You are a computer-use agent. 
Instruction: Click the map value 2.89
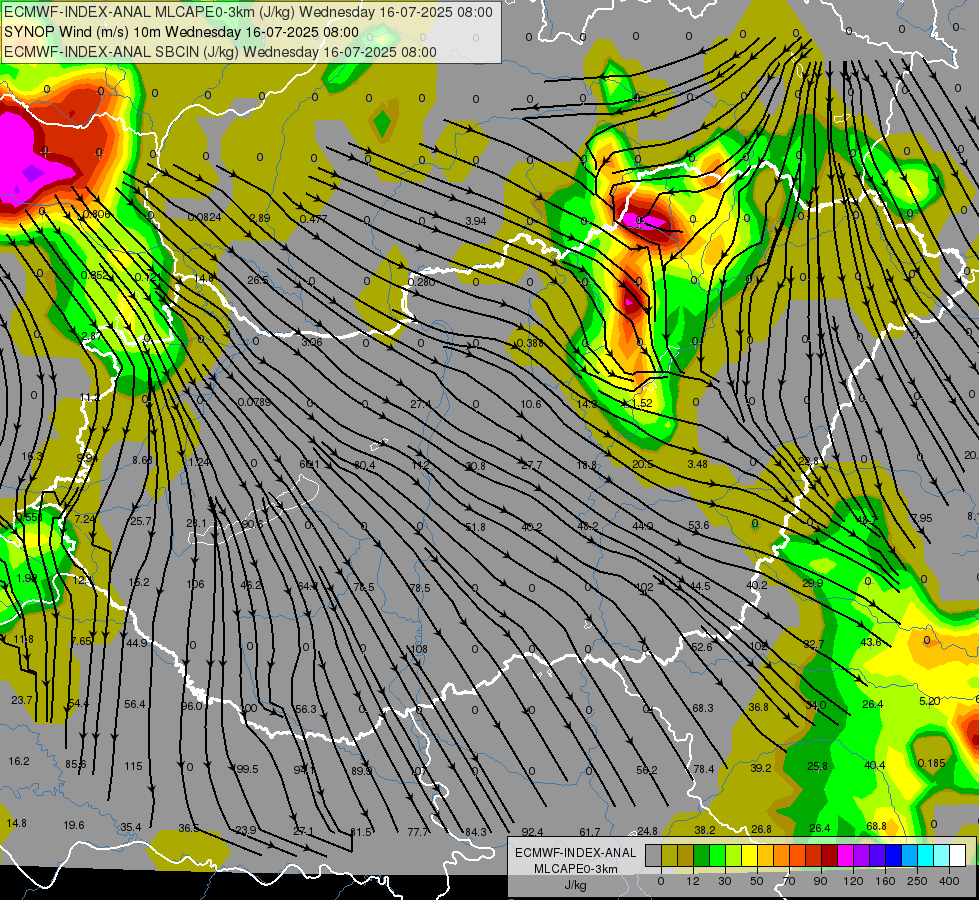coord(259,218)
